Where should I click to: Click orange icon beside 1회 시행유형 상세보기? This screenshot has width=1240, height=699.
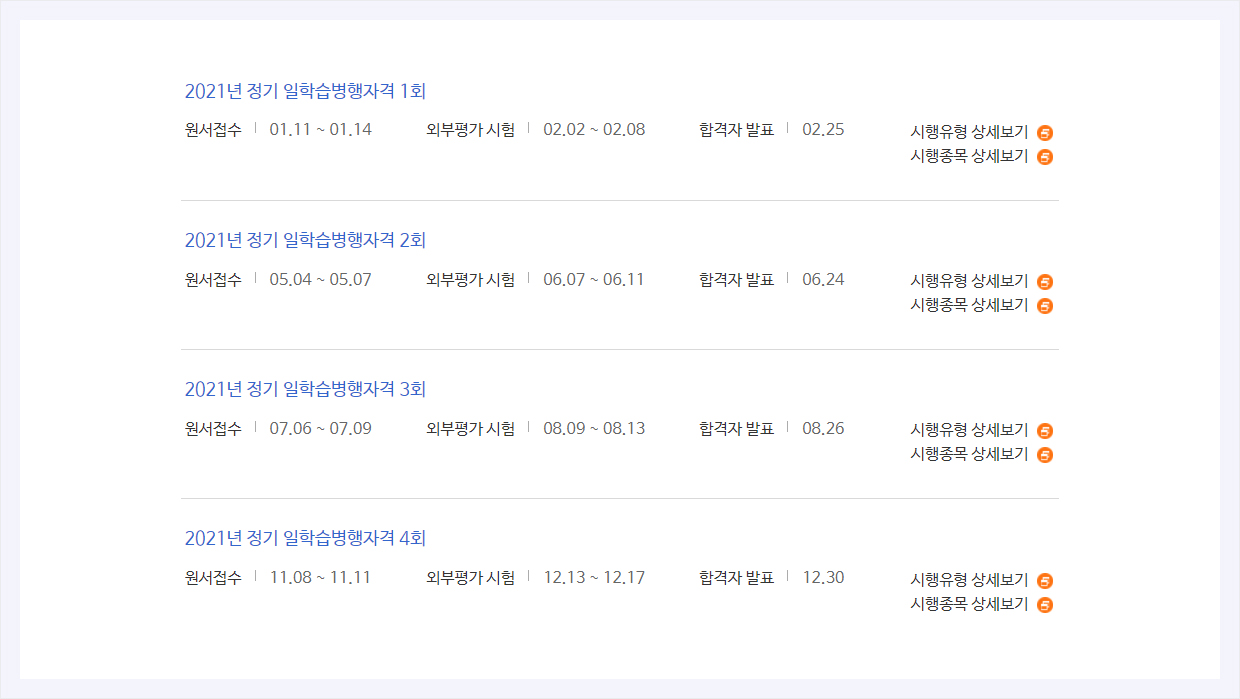1045,132
